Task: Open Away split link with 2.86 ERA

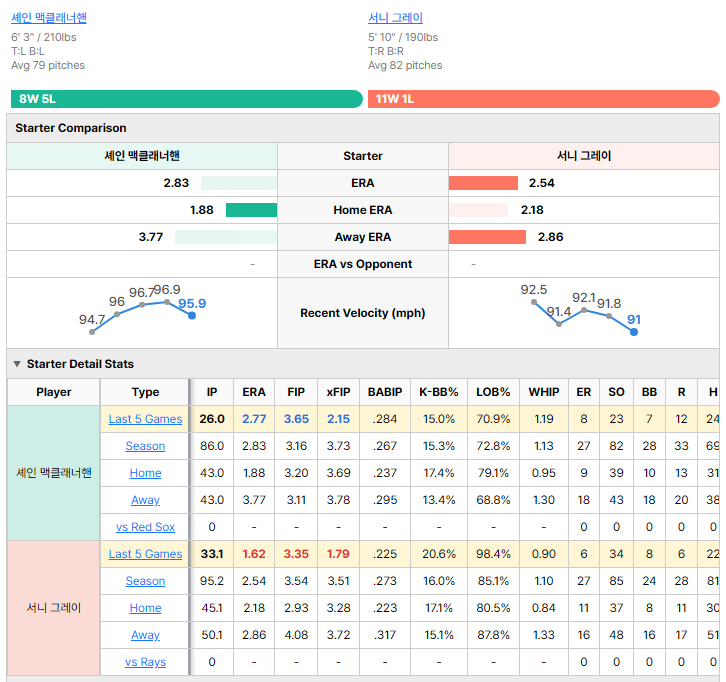Action: 145,635
